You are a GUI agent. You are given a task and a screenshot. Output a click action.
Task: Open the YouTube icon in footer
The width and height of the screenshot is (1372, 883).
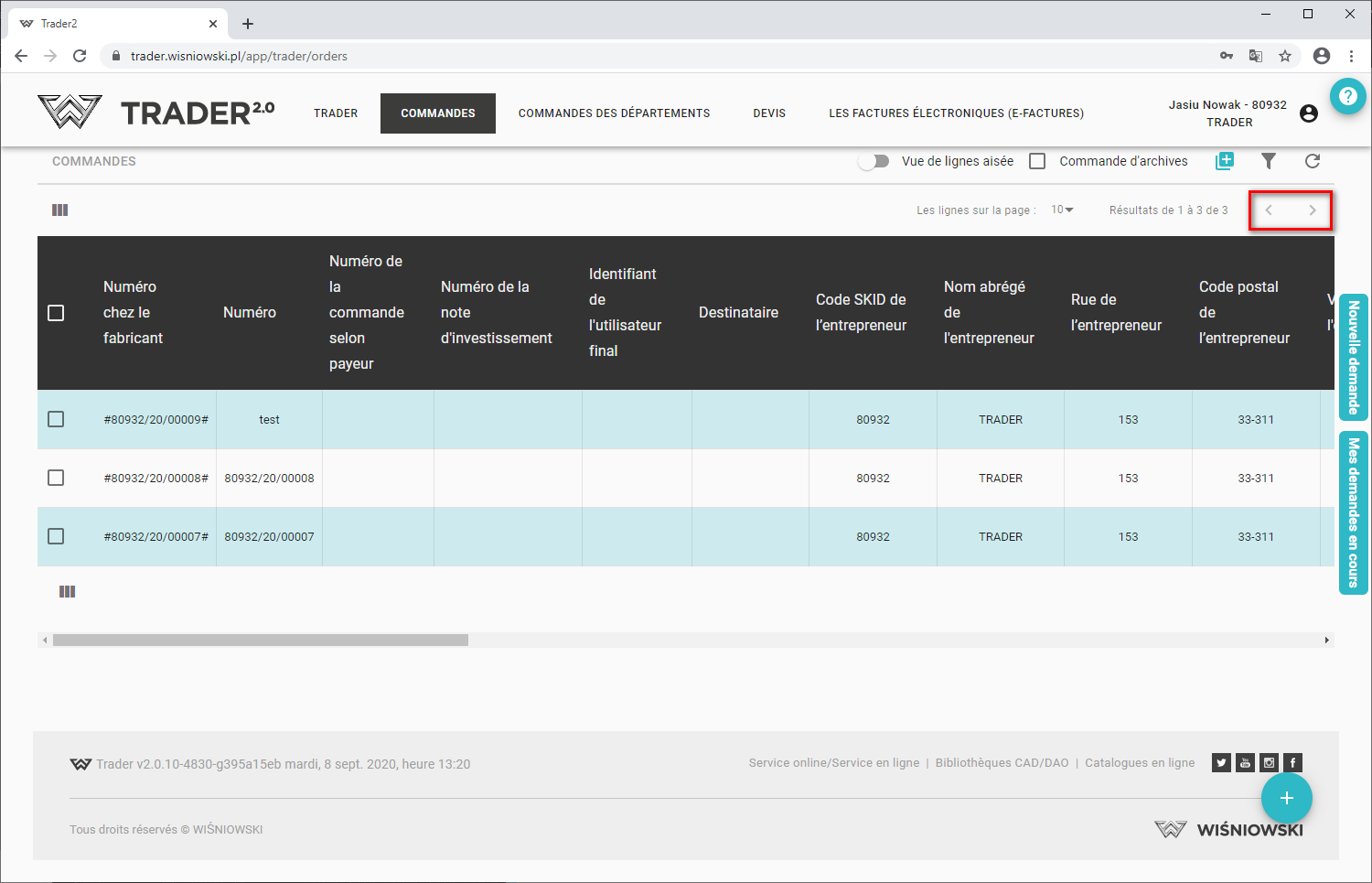(x=1245, y=763)
